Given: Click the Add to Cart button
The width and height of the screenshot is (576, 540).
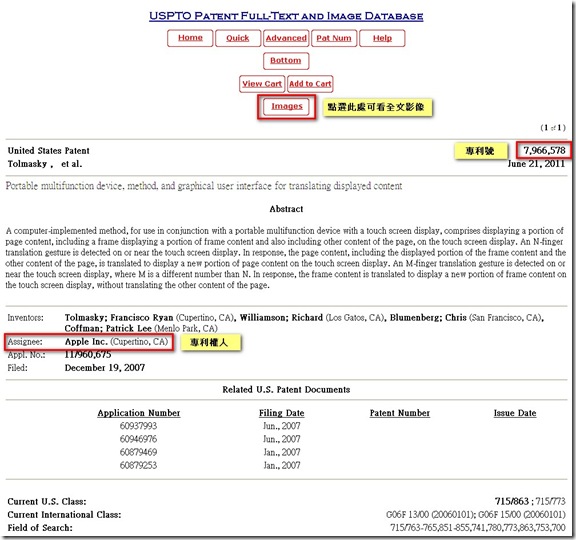Looking at the screenshot, I should (310, 84).
